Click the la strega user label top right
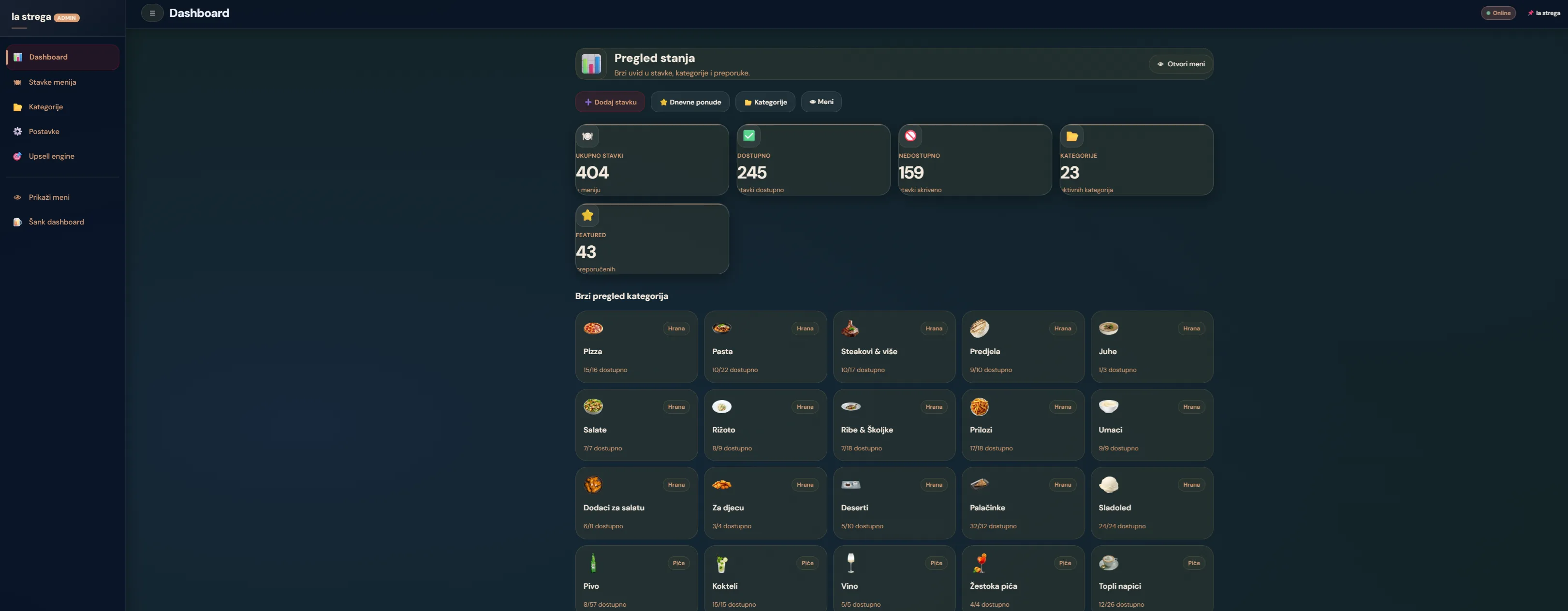 (1544, 13)
